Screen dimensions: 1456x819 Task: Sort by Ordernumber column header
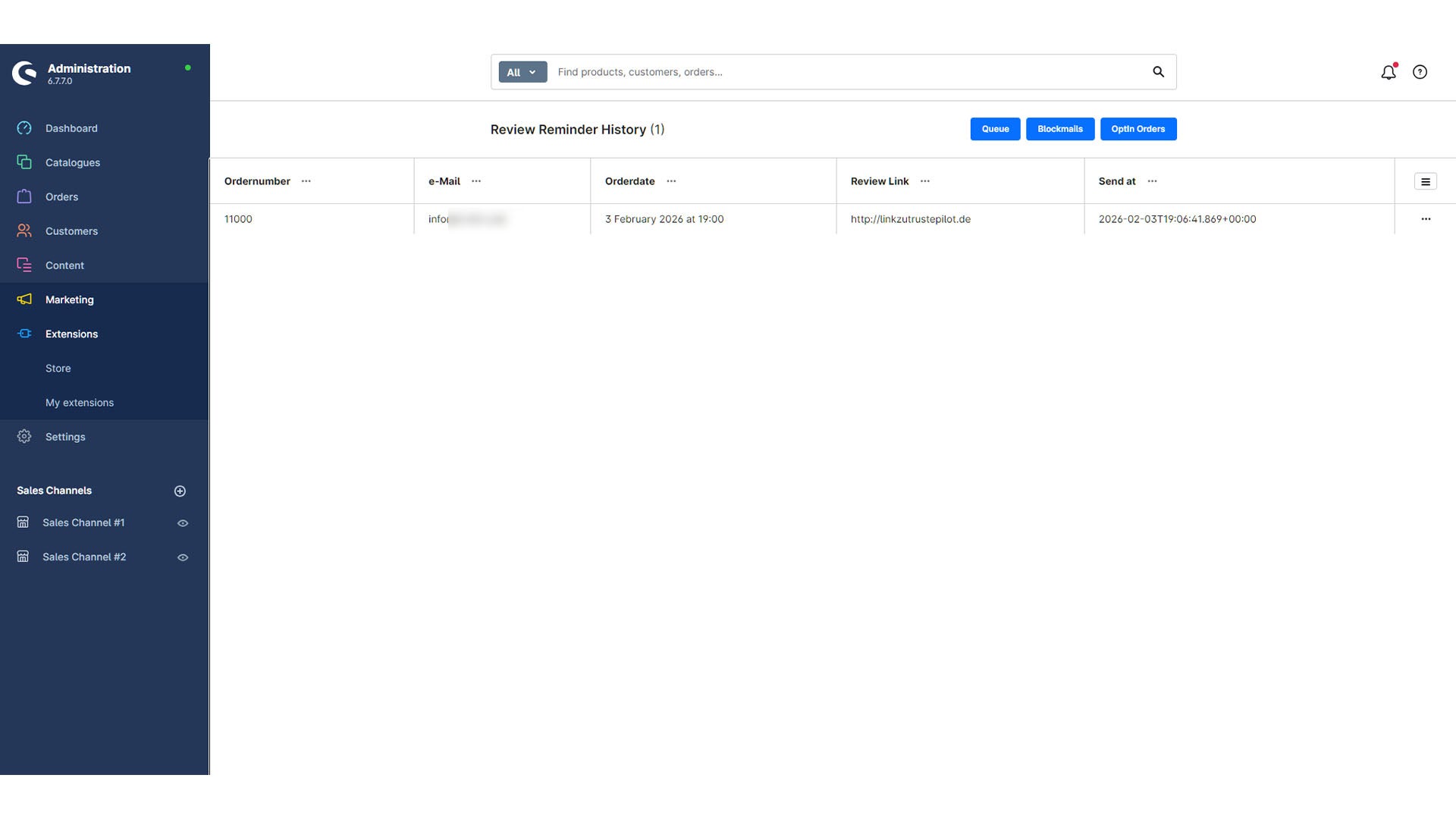(257, 181)
